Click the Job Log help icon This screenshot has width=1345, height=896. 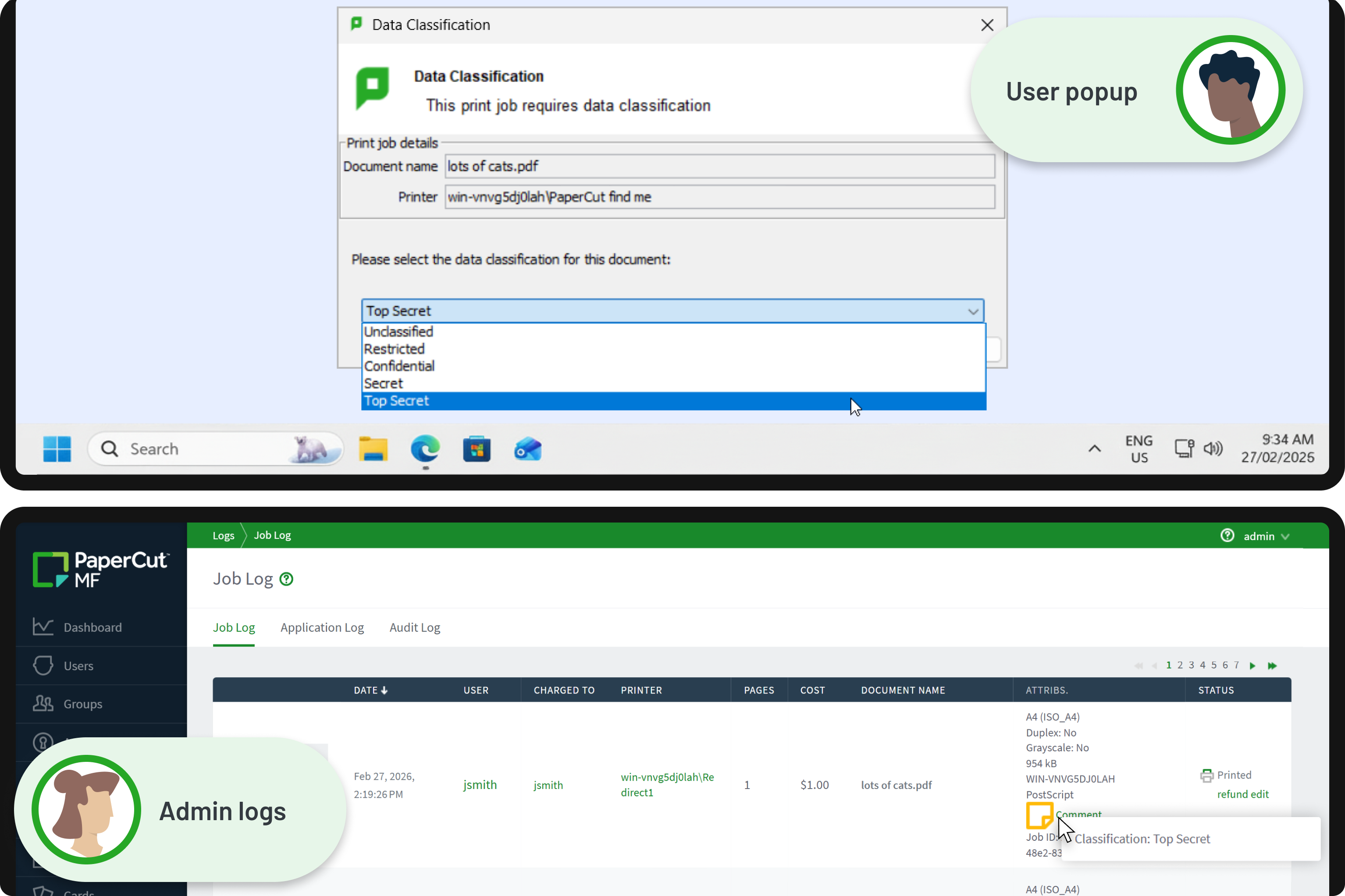pos(286,580)
